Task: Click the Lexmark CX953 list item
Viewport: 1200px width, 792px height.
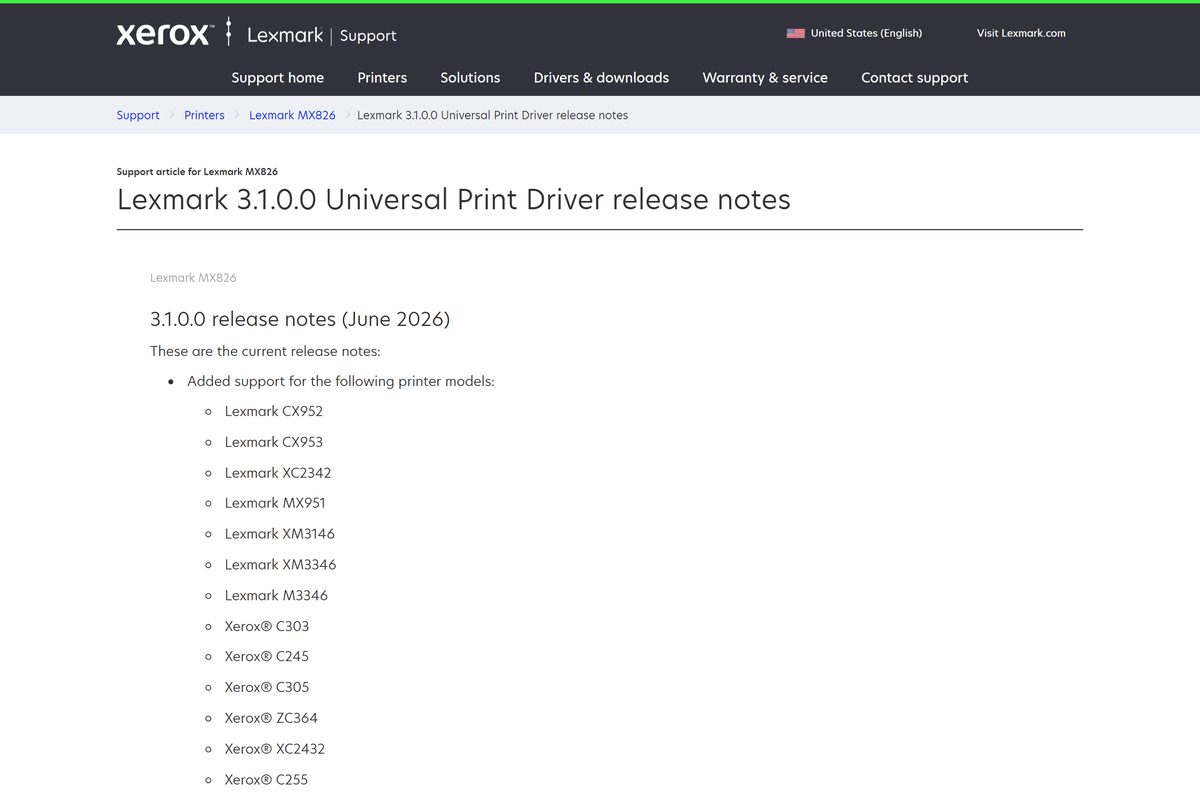Action: pos(274,442)
